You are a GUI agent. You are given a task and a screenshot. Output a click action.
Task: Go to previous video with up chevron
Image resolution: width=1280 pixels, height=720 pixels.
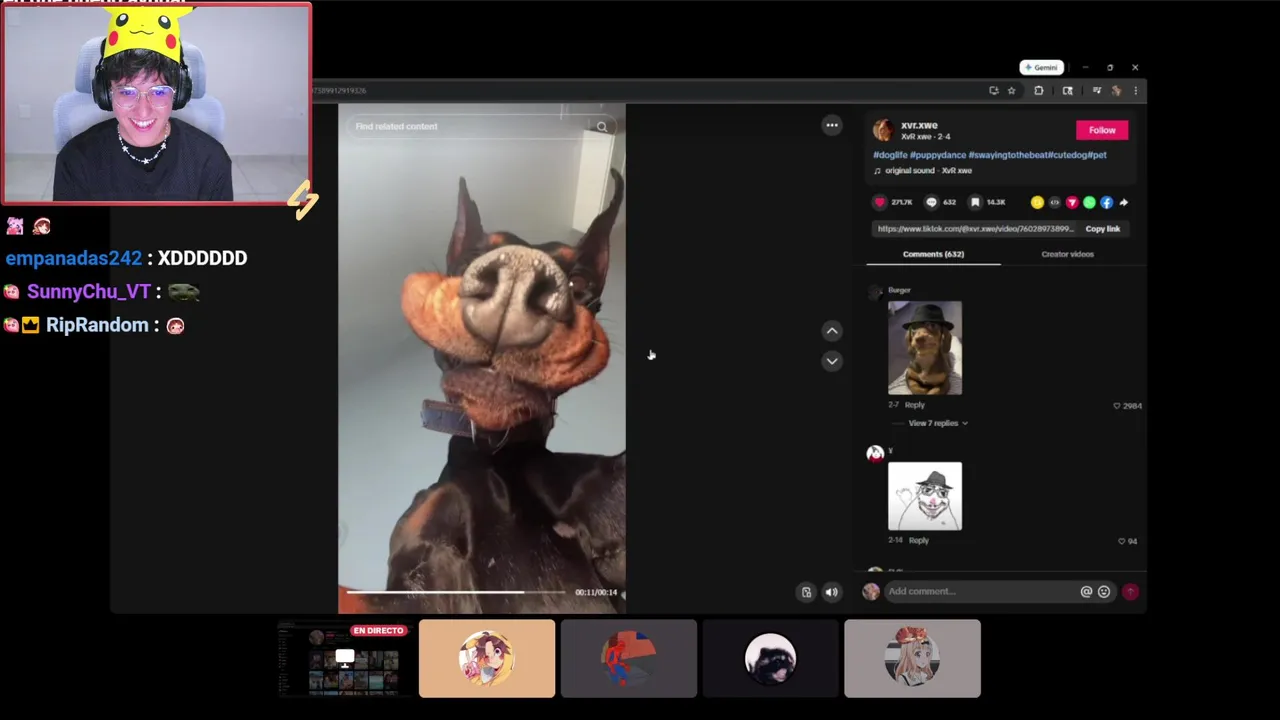[832, 331]
